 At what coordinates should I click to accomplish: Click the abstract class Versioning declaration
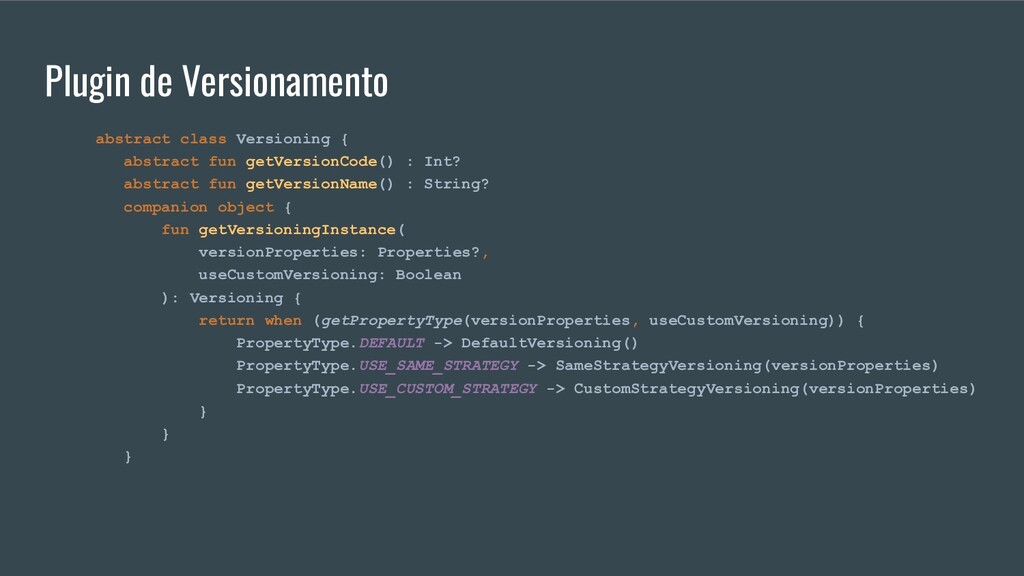222,138
